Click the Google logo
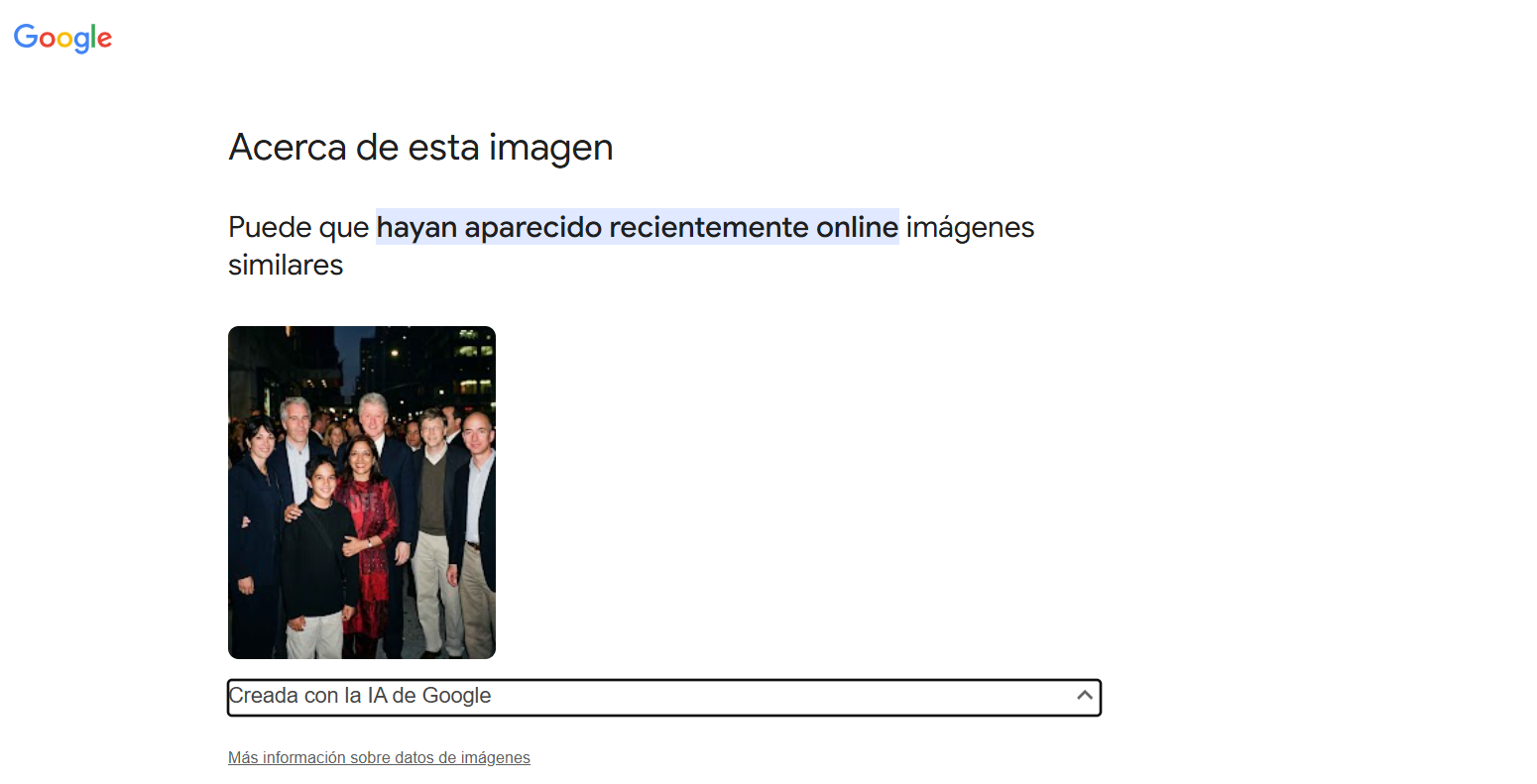This screenshot has width=1537, height=784. [62, 38]
